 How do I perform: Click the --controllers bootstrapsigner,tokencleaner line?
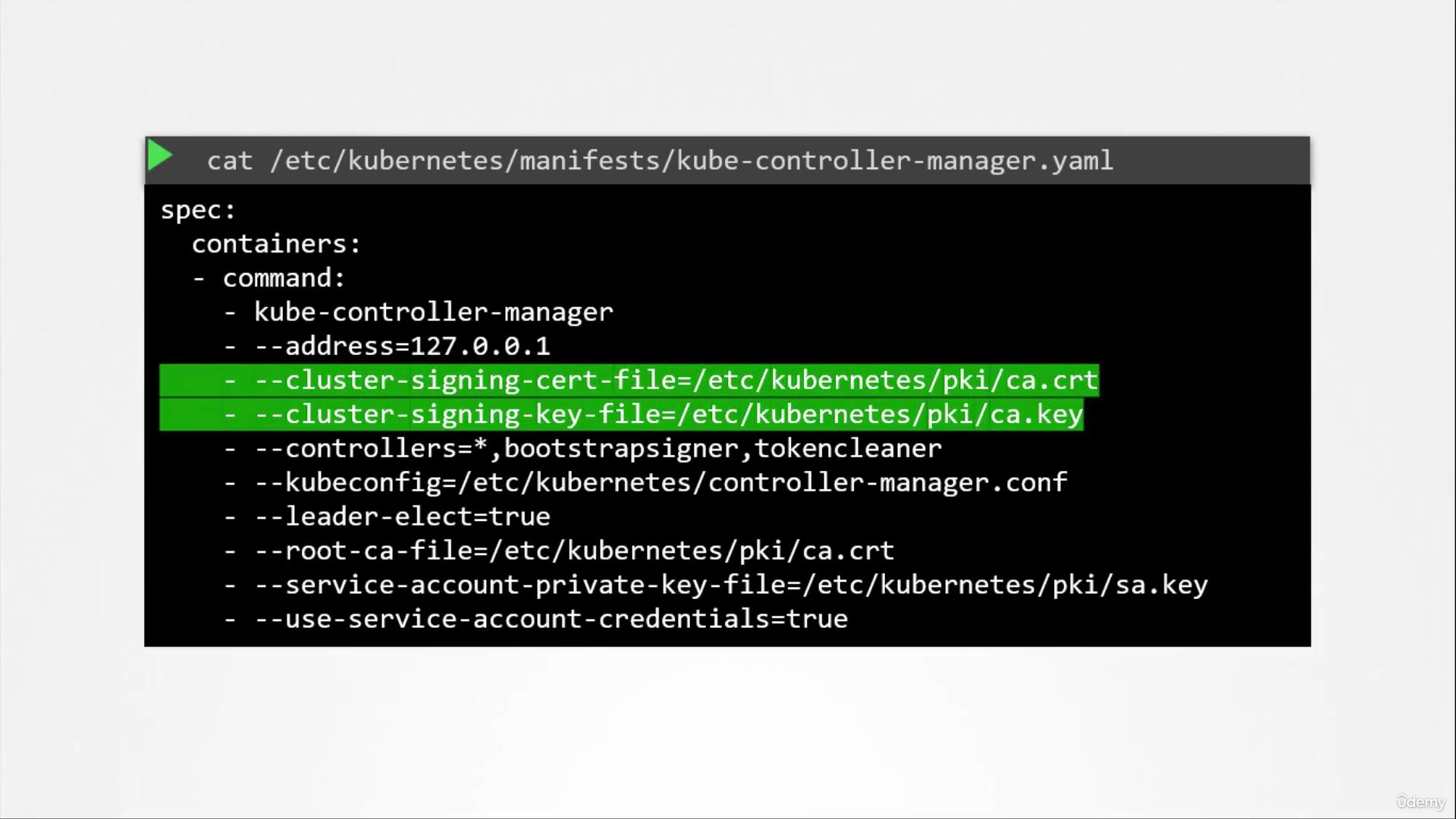(x=583, y=448)
